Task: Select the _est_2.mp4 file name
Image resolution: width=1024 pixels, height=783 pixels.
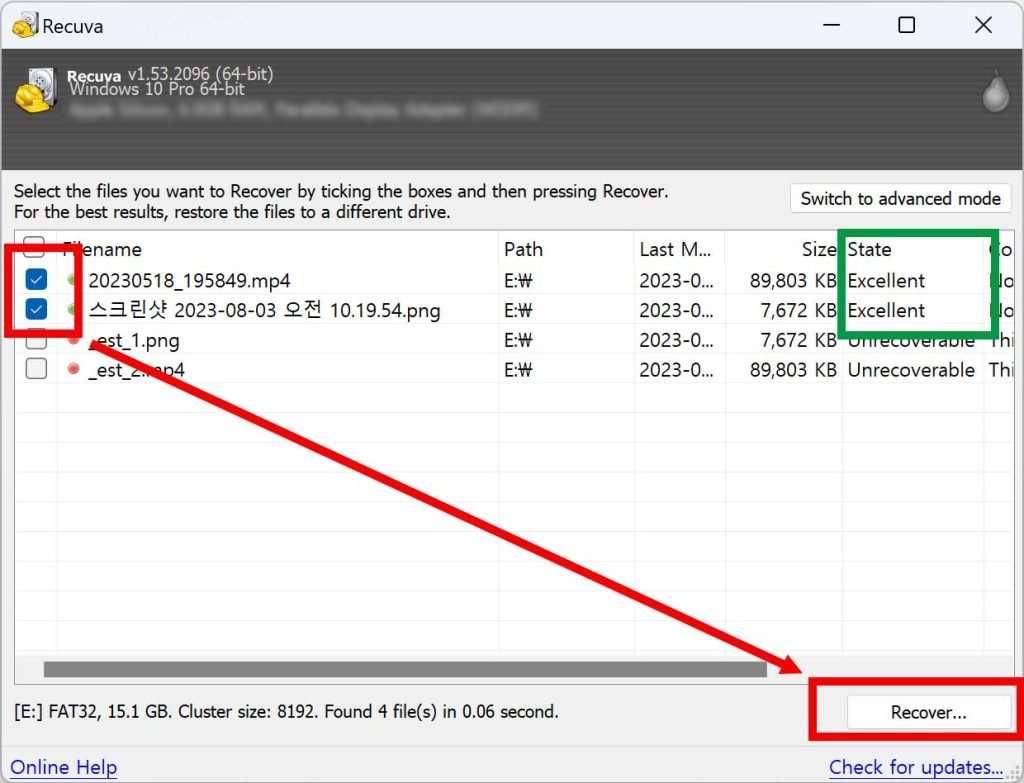Action: (136, 370)
